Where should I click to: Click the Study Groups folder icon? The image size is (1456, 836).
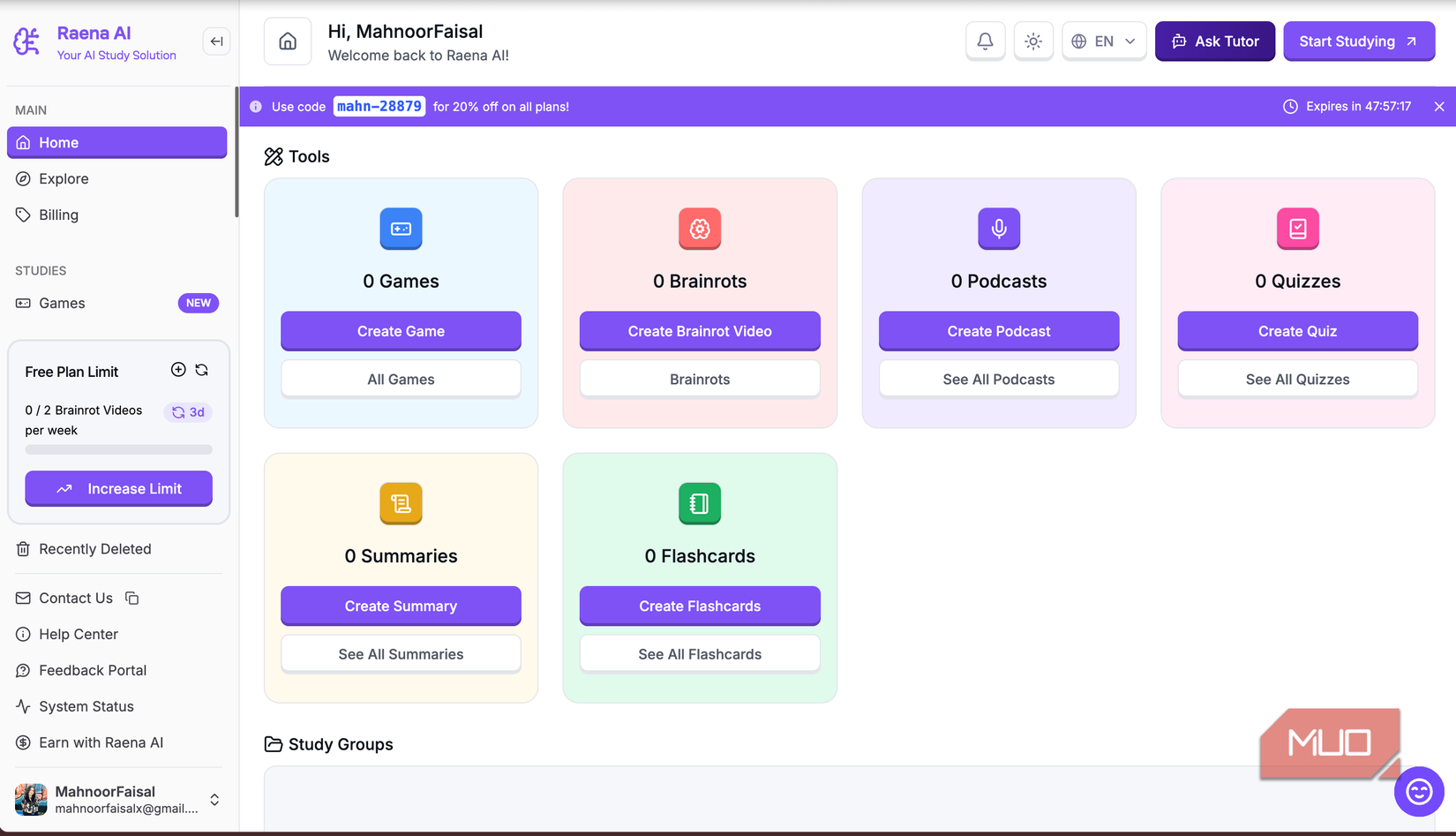pos(274,744)
